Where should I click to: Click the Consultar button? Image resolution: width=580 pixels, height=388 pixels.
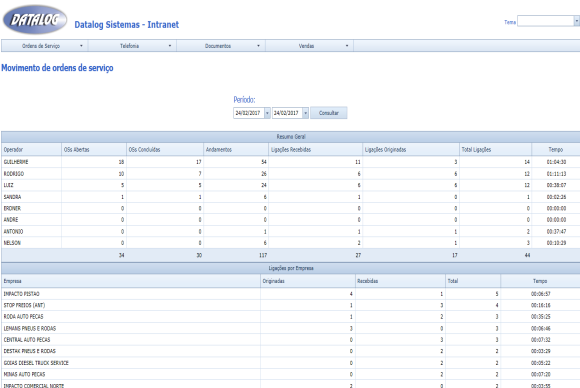pos(328,113)
